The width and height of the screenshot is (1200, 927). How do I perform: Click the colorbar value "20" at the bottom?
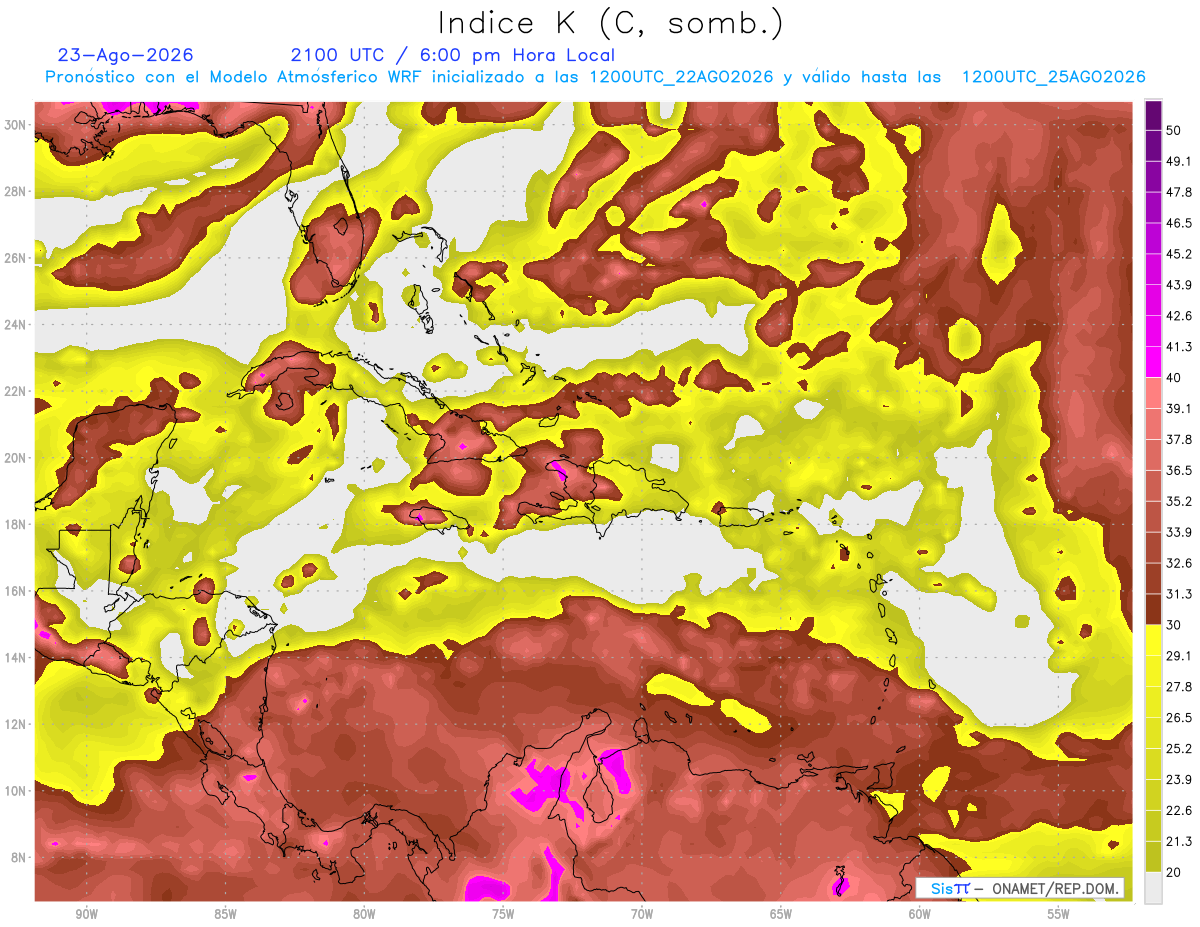(1173, 872)
